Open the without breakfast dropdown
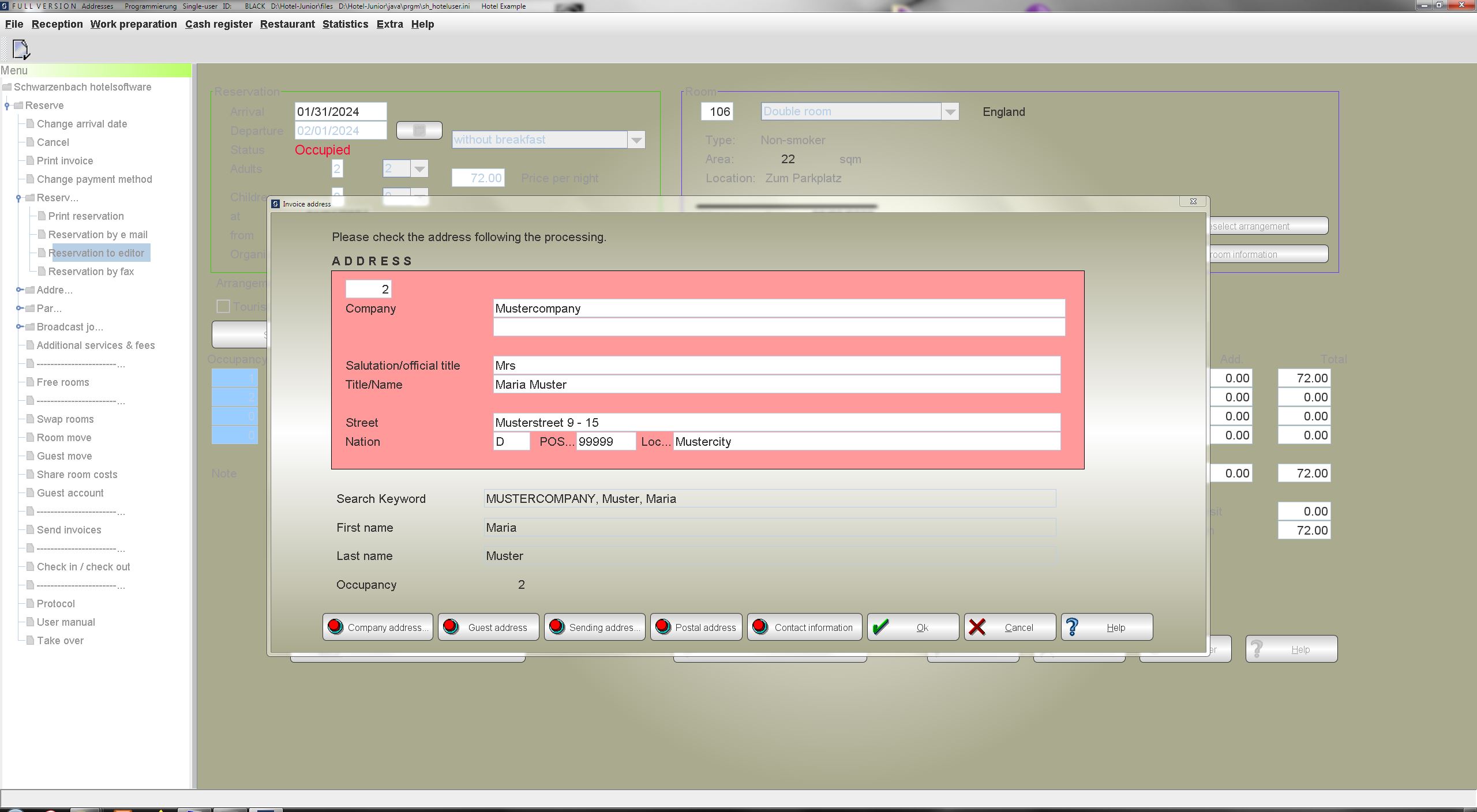 [636, 140]
